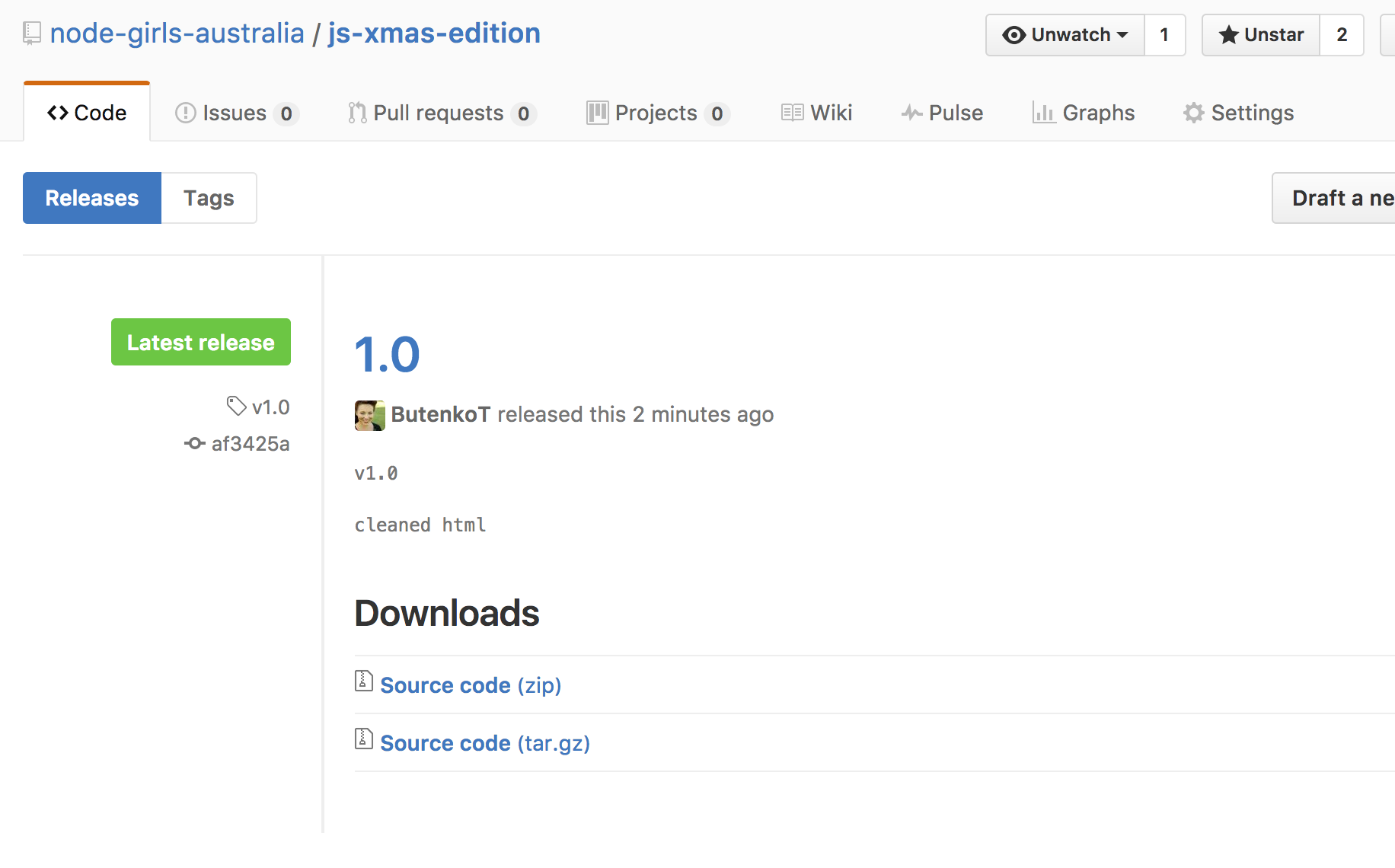Click ButenkoT's avatar thumbnail

point(370,415)
